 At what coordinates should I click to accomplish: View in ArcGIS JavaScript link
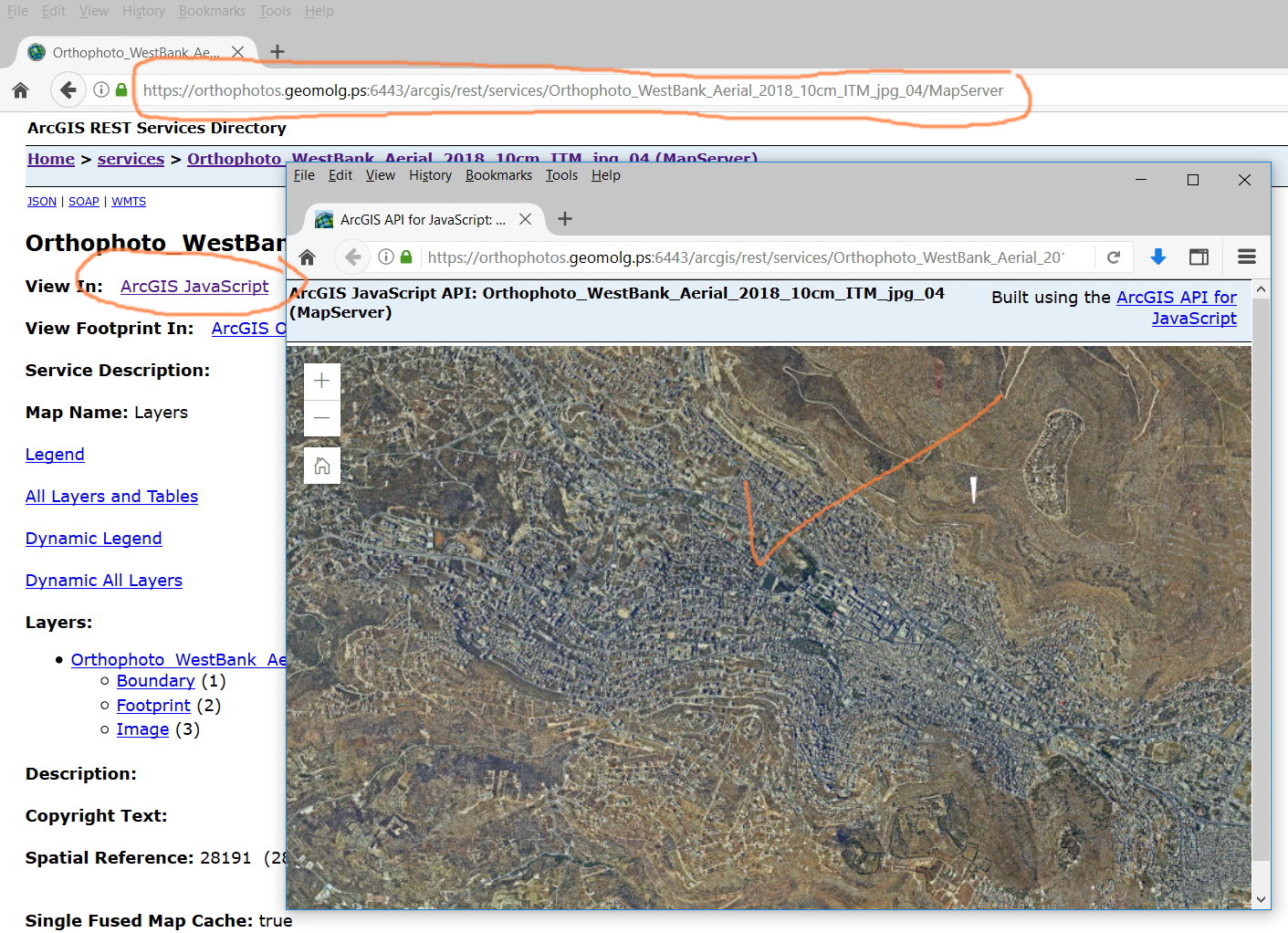click(x=194, y=286)
